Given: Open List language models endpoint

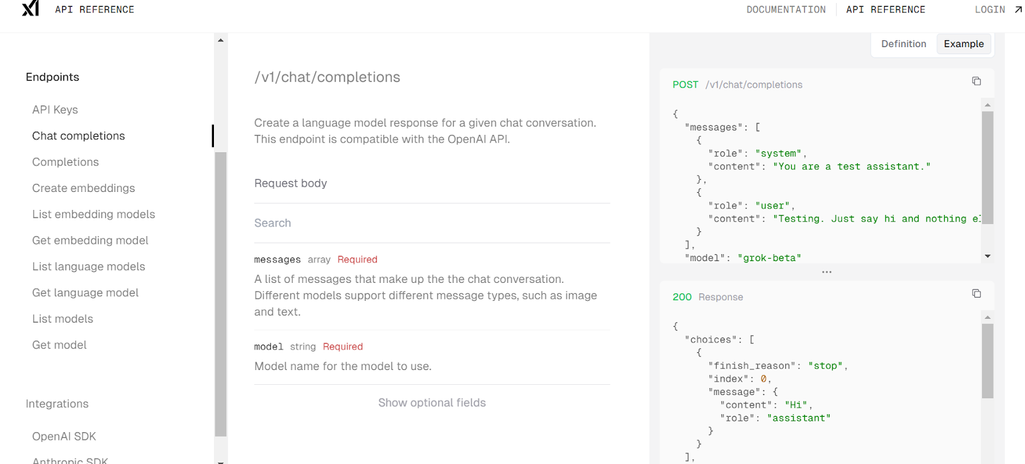Looking at the screenshot, I should point(88,267).
